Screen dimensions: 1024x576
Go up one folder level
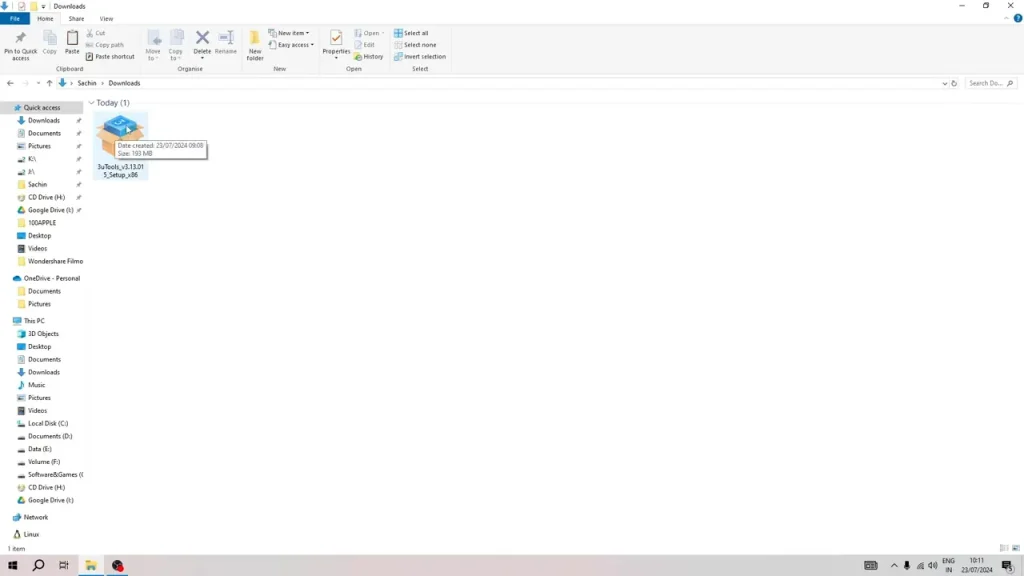coord(49,84)
